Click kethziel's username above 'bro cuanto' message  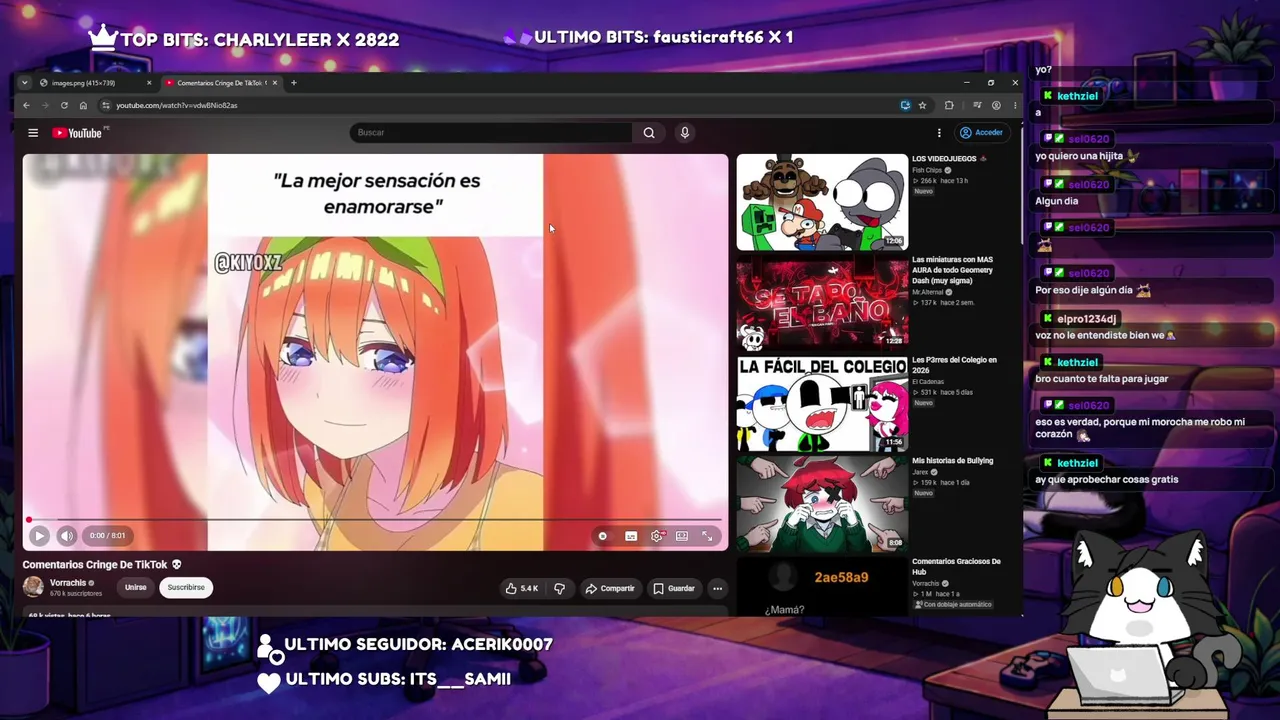1078,362
